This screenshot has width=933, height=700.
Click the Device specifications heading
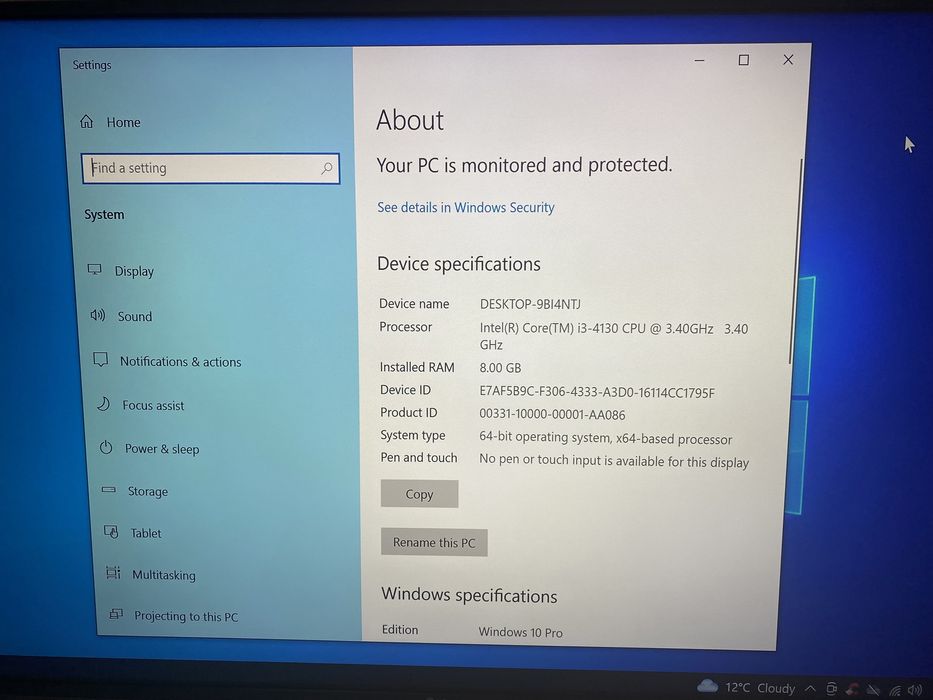pos(459,264)
